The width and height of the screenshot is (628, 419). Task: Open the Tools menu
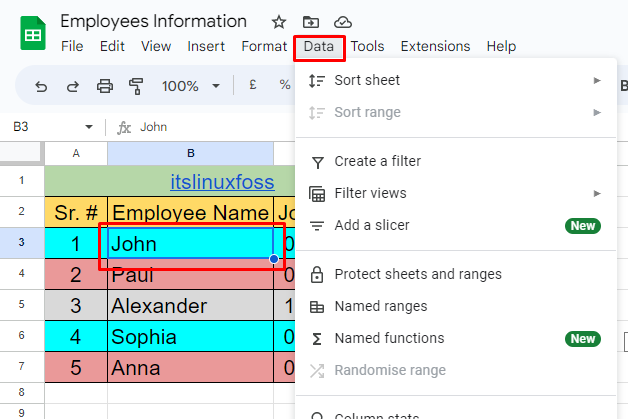click(367, 46)
